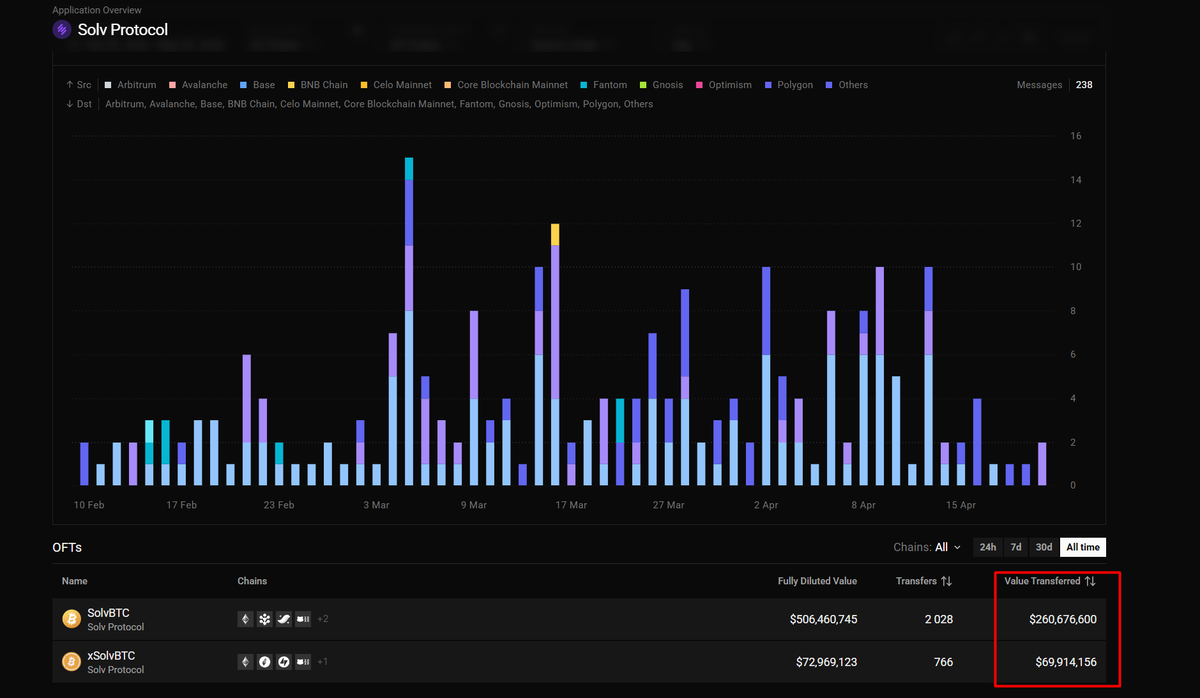Image resolution: width=1200 pixels, height=698 pixels.
Task: Expand the +1 chains in xSolvBTC row
Action: (323, 662)
